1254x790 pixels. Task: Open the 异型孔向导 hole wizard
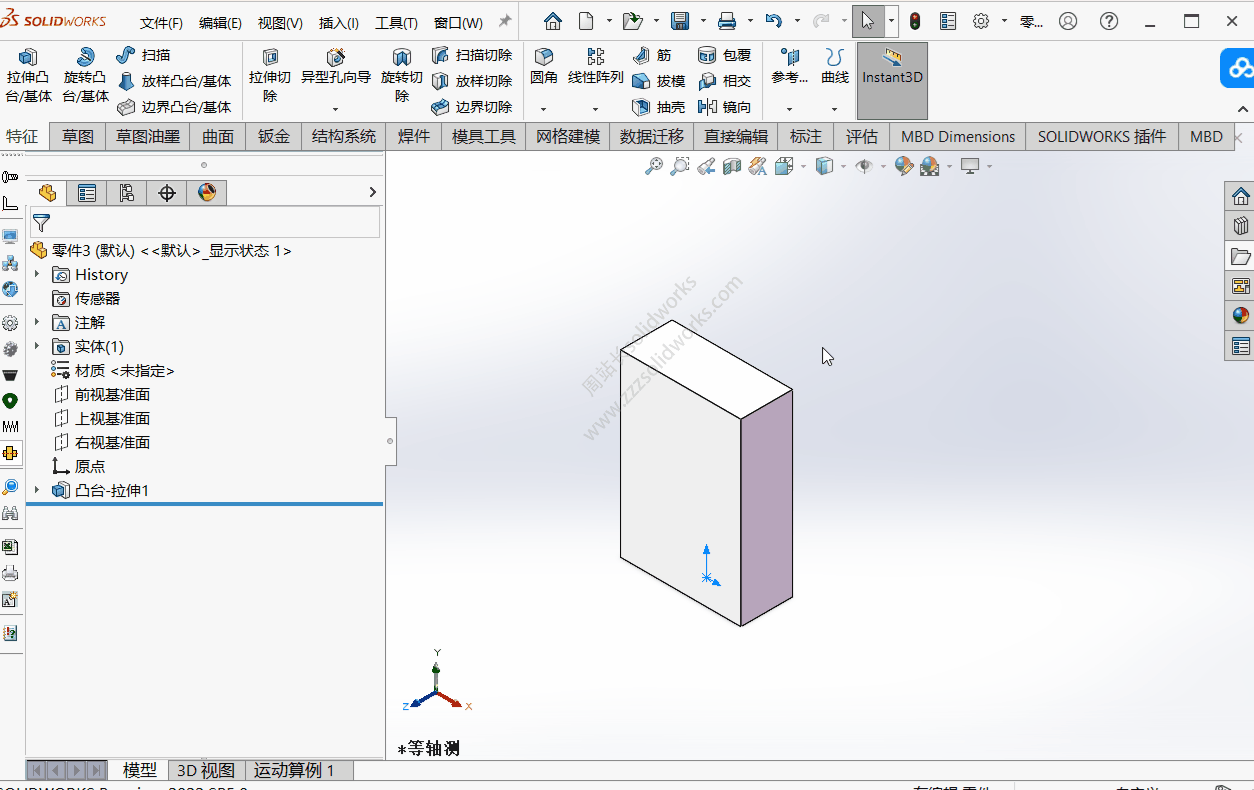click(335, 68)
